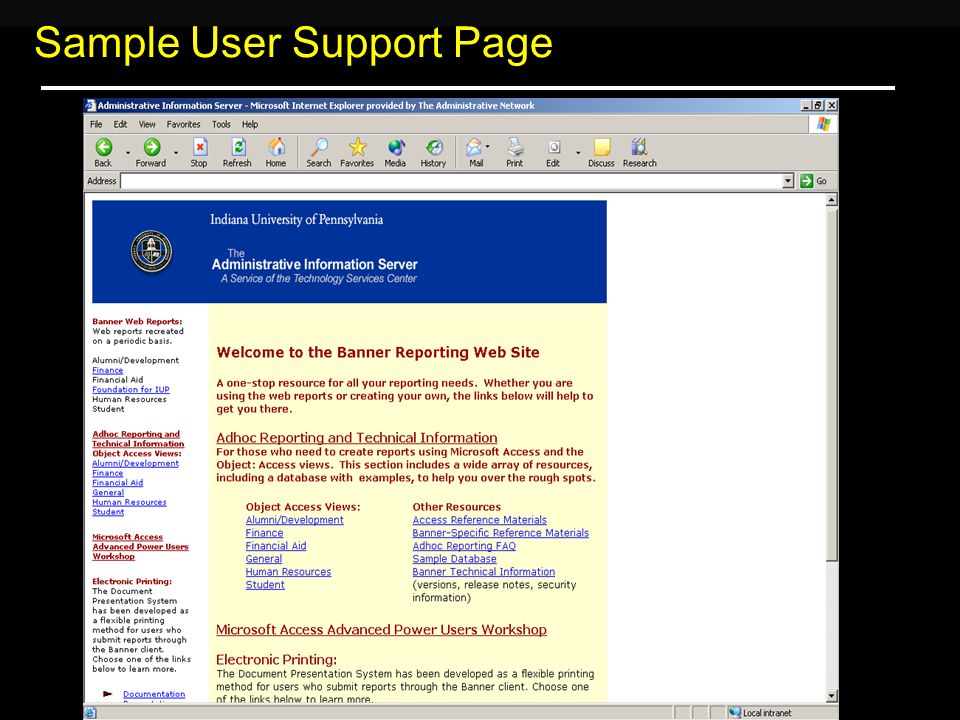This screenshot has width=960, height=720.
Task: Open the Favorites star icon
Action: click(x=358, y=147)
